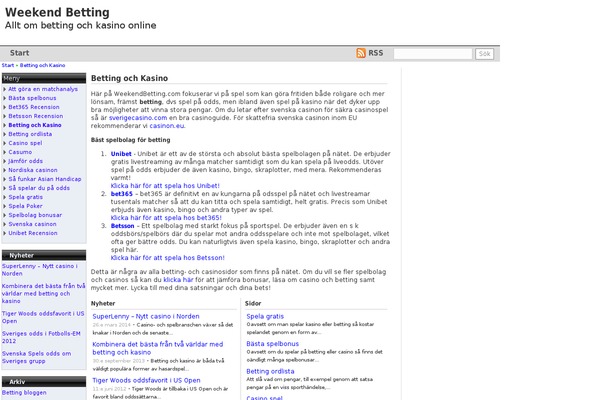The height and width of the screenshot is (400, 600).
Task: Click arrow bullet beside Jämför odds
Action: click(x=5, y=162)
